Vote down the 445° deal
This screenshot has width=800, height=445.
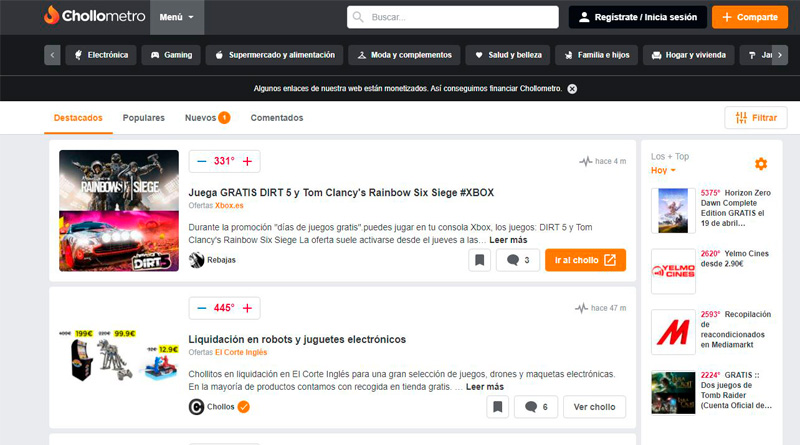pos(202,308)
